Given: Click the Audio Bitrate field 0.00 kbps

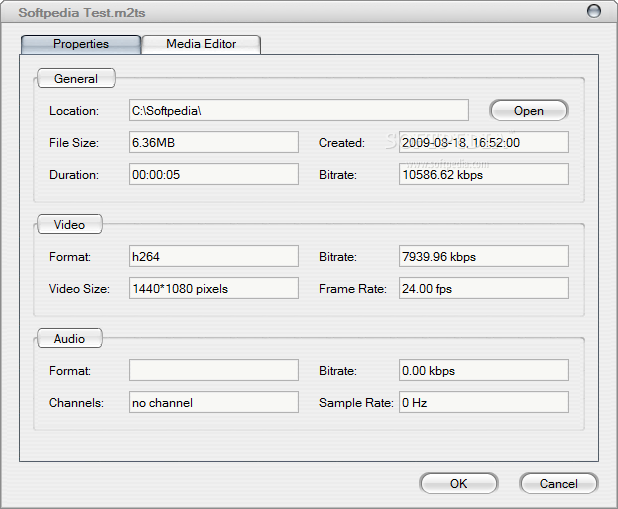Looking at the screenshot, I should click(x=484, y=370).
